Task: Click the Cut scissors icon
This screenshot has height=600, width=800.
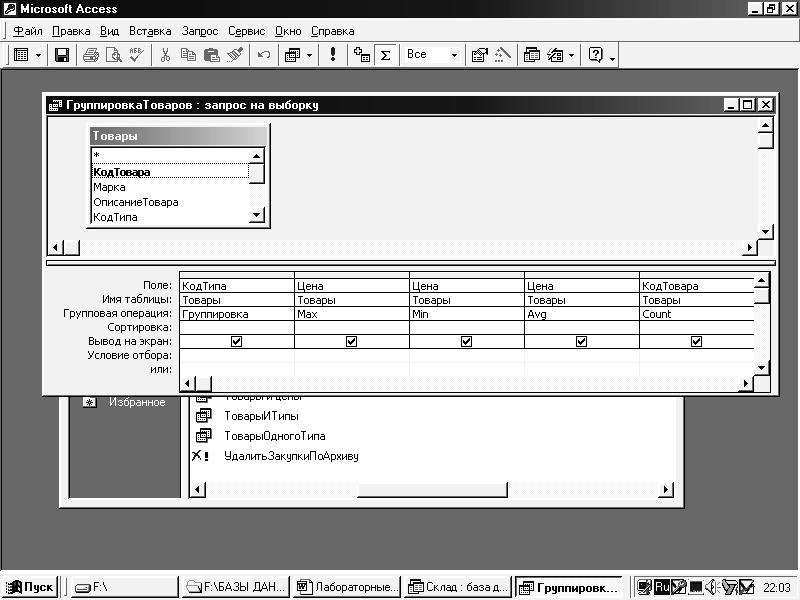Action: pyautogui.click(x=165, y=55)
